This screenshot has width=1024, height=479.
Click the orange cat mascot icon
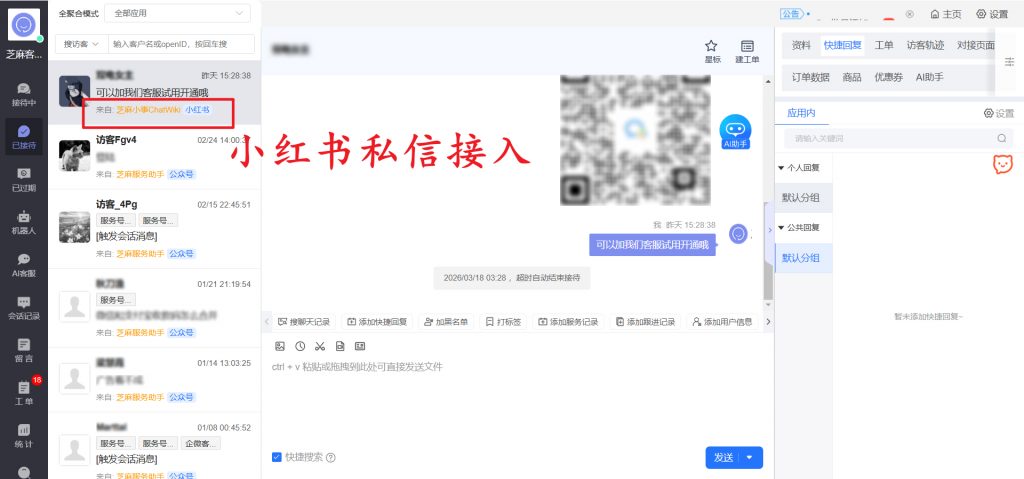click(x=1002, y=164)
